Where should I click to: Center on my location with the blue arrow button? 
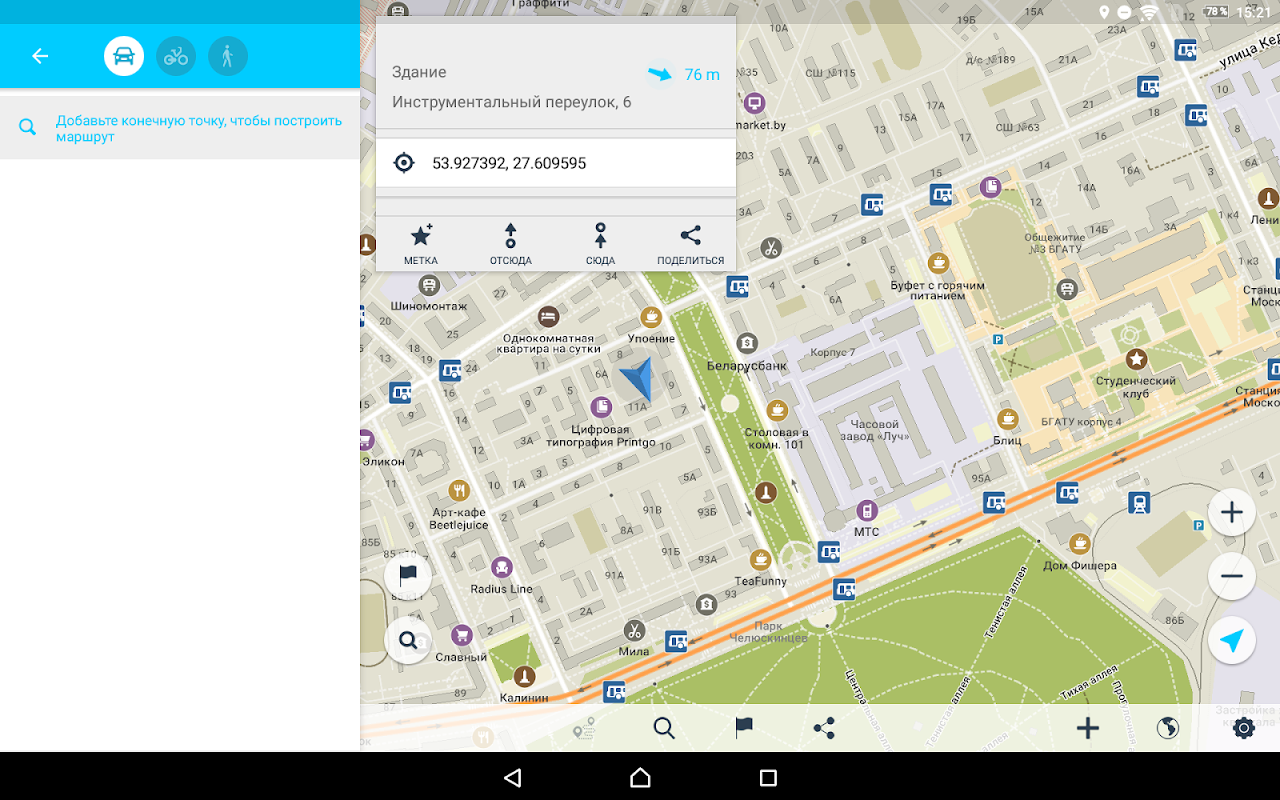click(1232, 641)
